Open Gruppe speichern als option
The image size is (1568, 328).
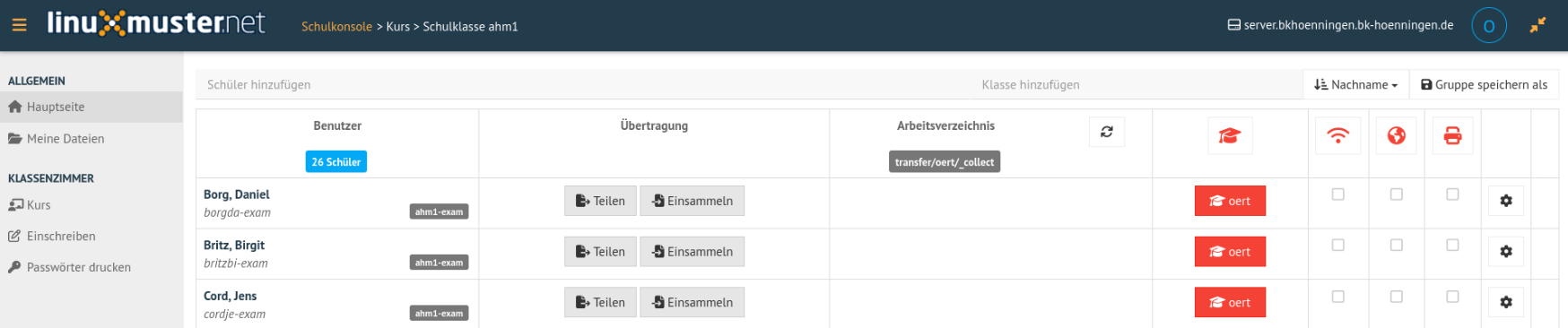1484,85
